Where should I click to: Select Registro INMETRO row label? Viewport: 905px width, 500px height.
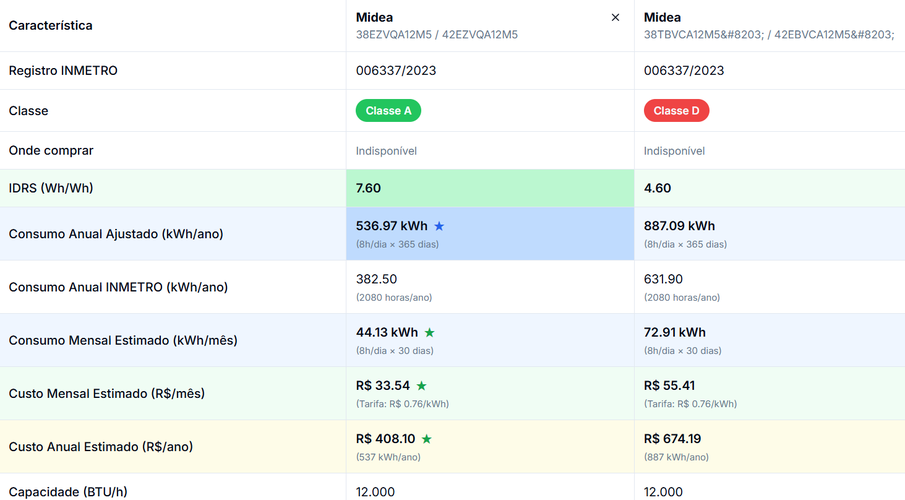pyautogui.click(x=63, y=70)
